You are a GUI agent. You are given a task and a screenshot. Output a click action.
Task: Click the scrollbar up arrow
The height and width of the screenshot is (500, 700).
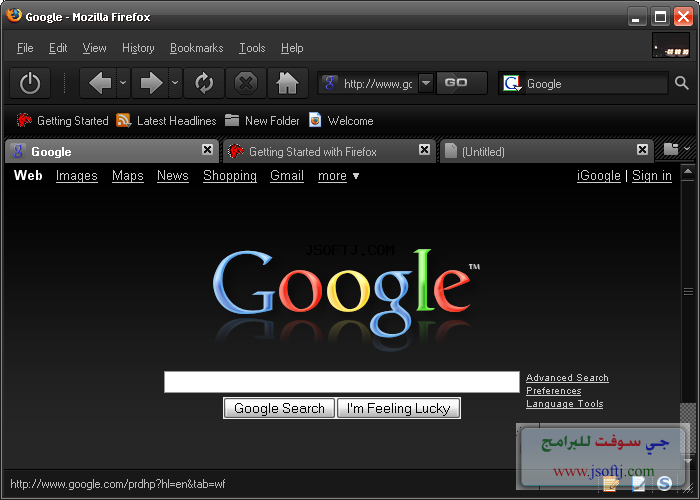pos(688,171)
